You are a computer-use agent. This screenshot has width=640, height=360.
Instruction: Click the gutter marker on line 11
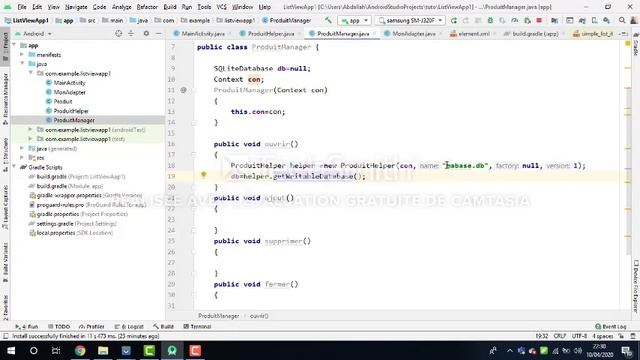pos(184,90)
